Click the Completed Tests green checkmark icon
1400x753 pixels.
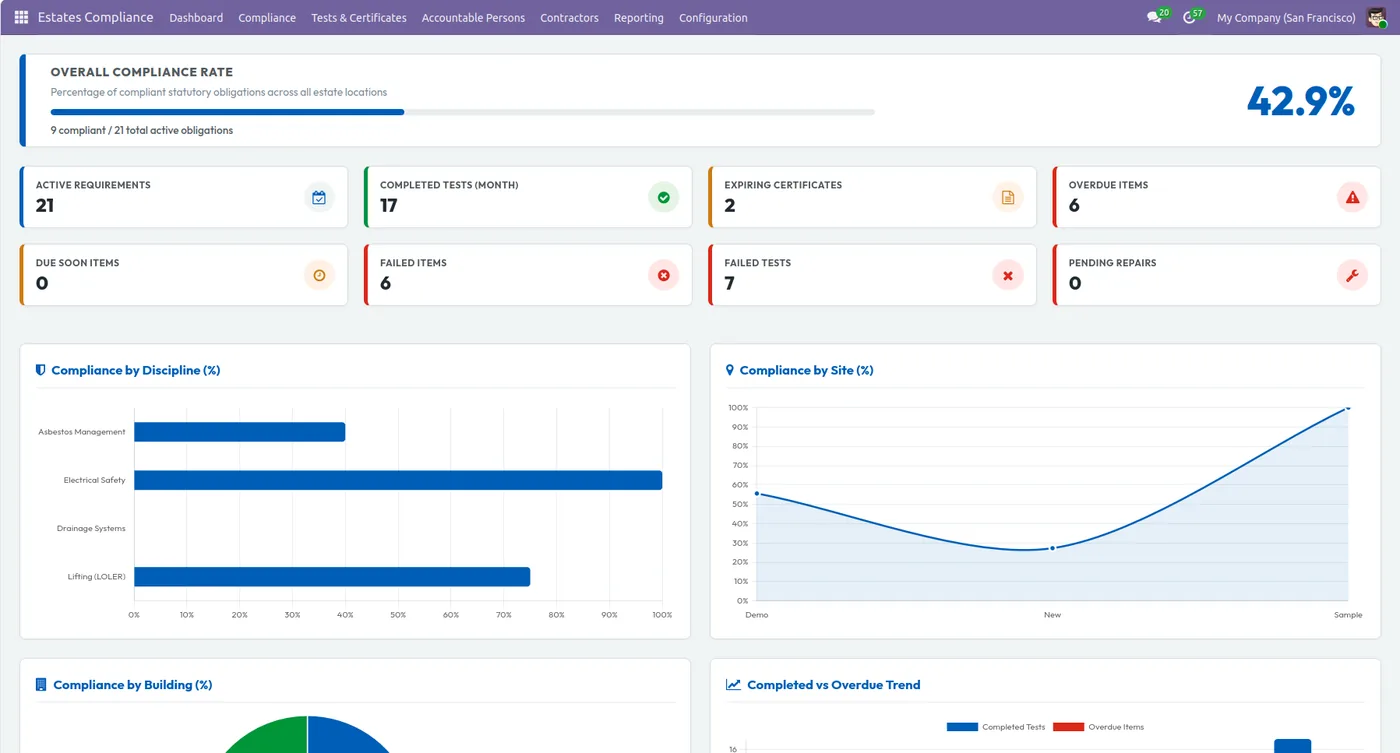click(663, 197)
